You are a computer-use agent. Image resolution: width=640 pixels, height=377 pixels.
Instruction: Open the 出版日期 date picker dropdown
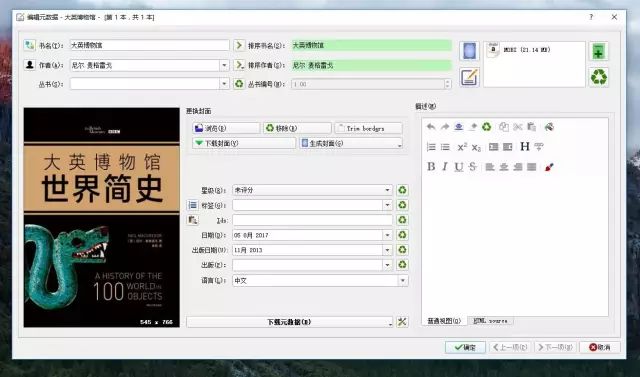[x=387, y=250]
